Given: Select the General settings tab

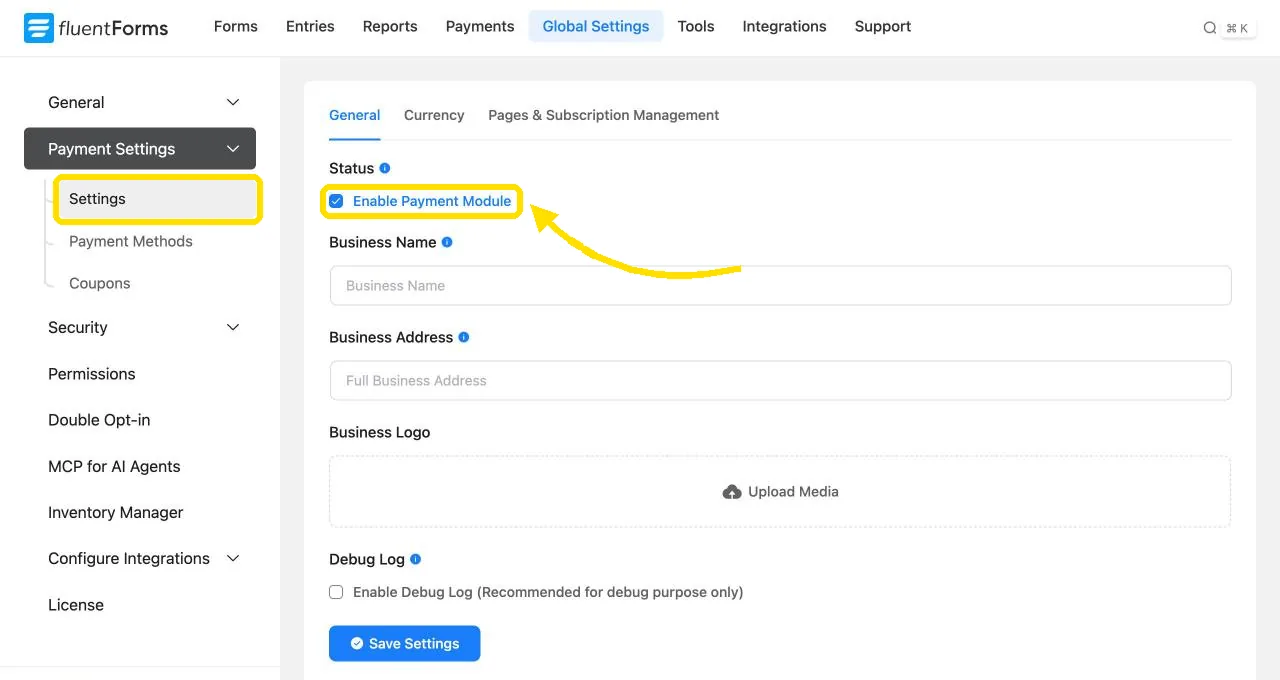Looking at the screenshot, I should (x=355, y=115).
